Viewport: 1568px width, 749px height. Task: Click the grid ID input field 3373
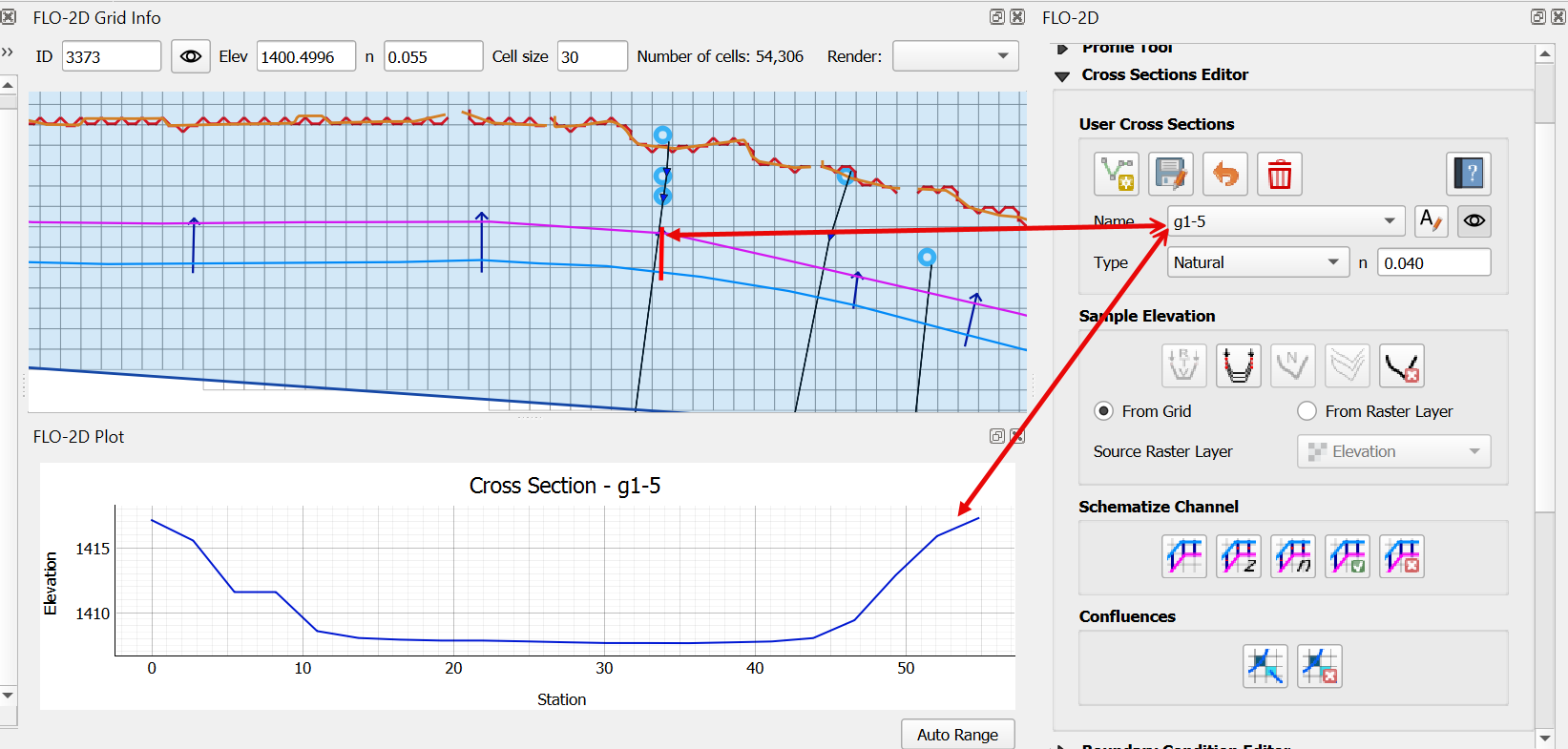click(111, 56)
